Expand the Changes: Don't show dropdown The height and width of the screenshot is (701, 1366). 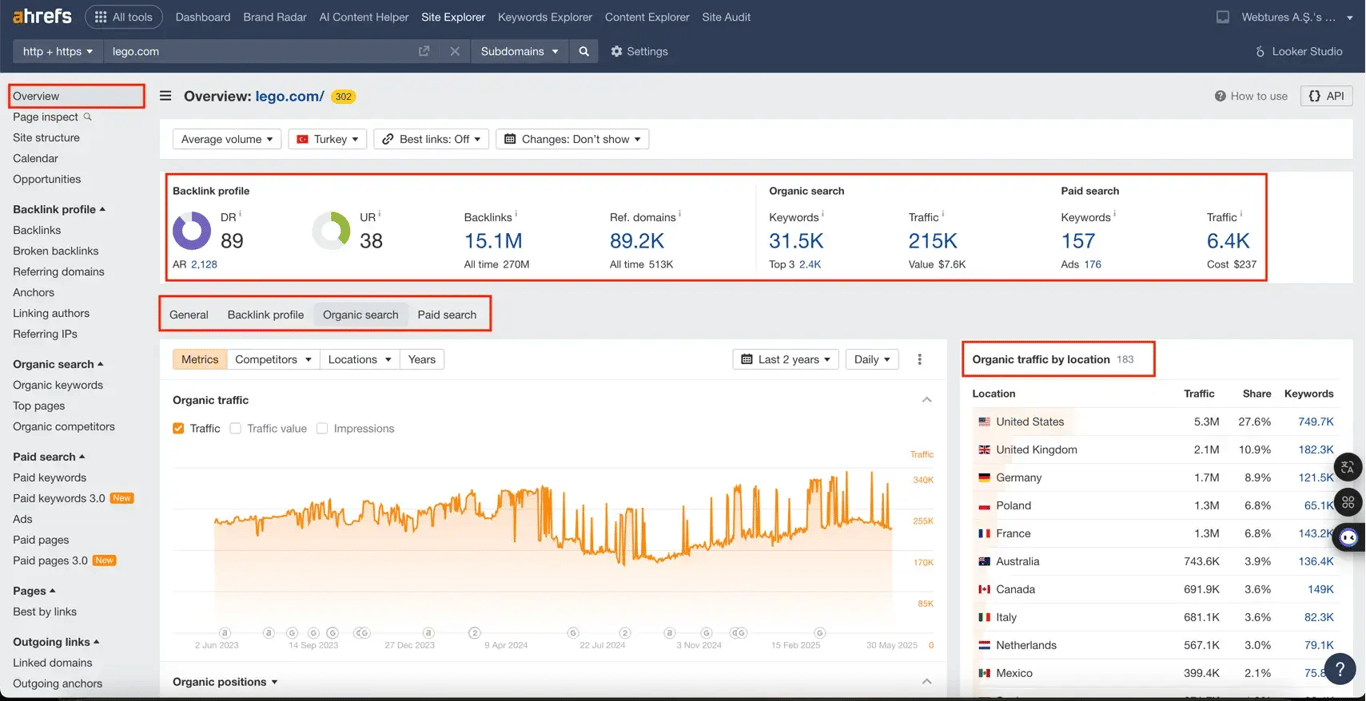pos(572,138)
